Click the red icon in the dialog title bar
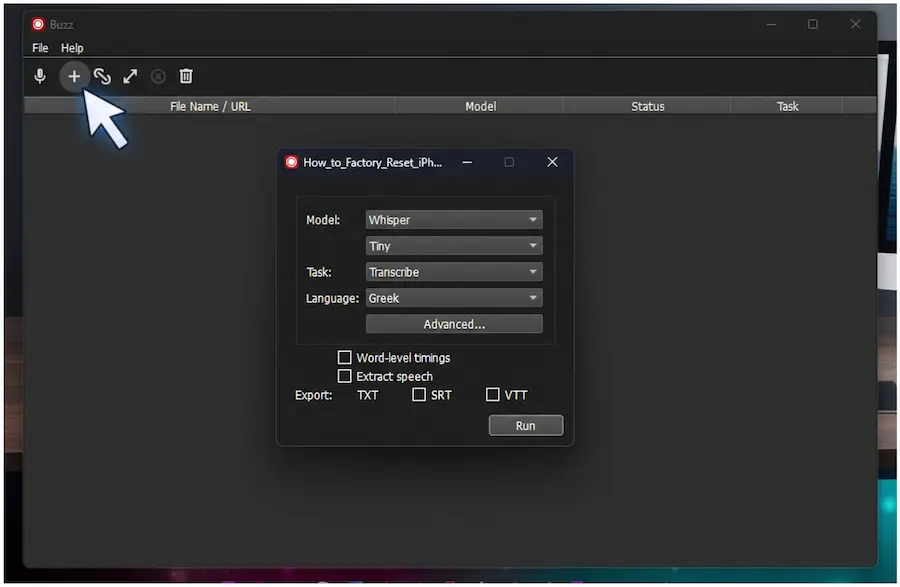 pyautogui.click(x=292, y=162)
